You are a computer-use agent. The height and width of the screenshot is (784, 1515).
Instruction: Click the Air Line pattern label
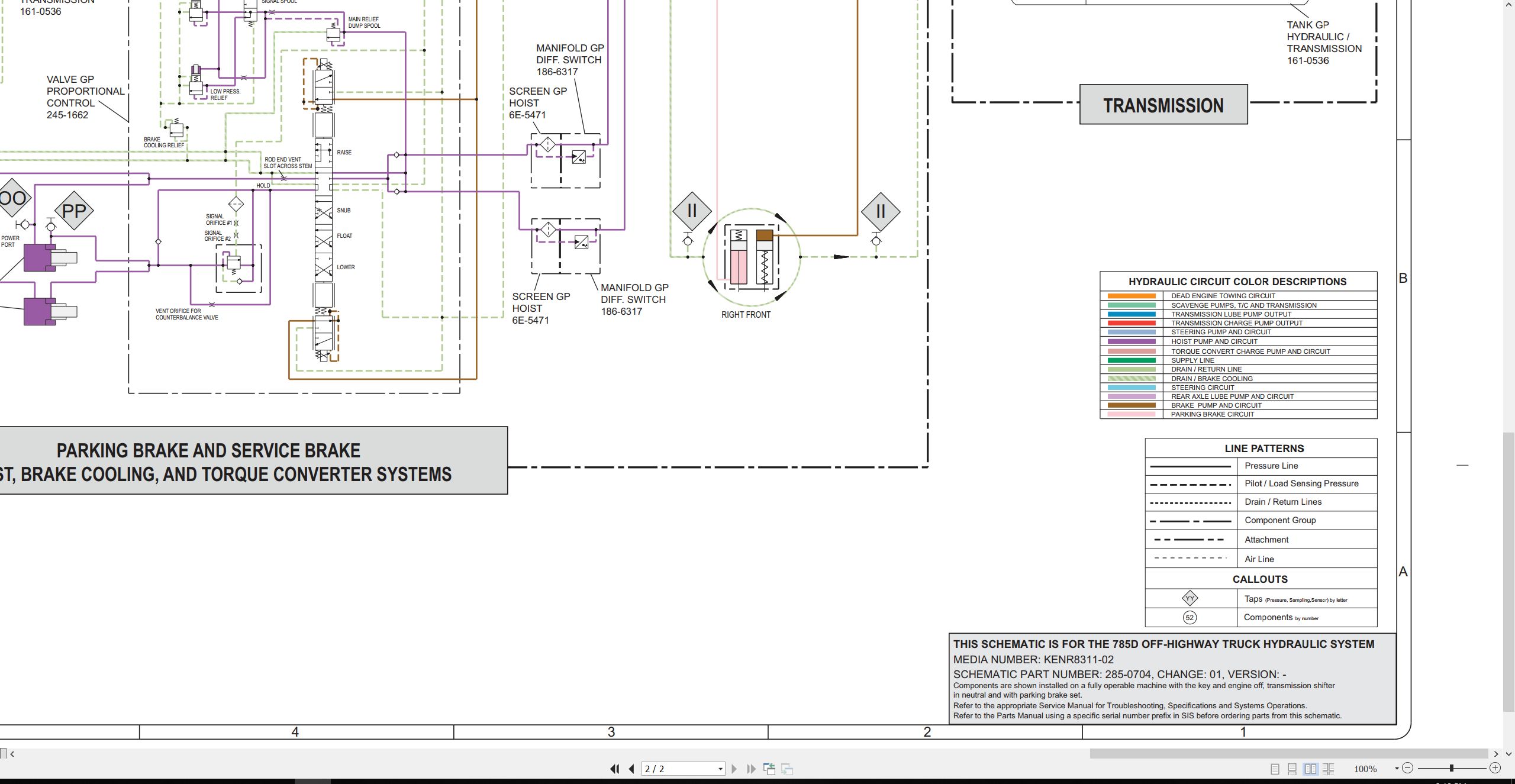tap(1259, 559)
